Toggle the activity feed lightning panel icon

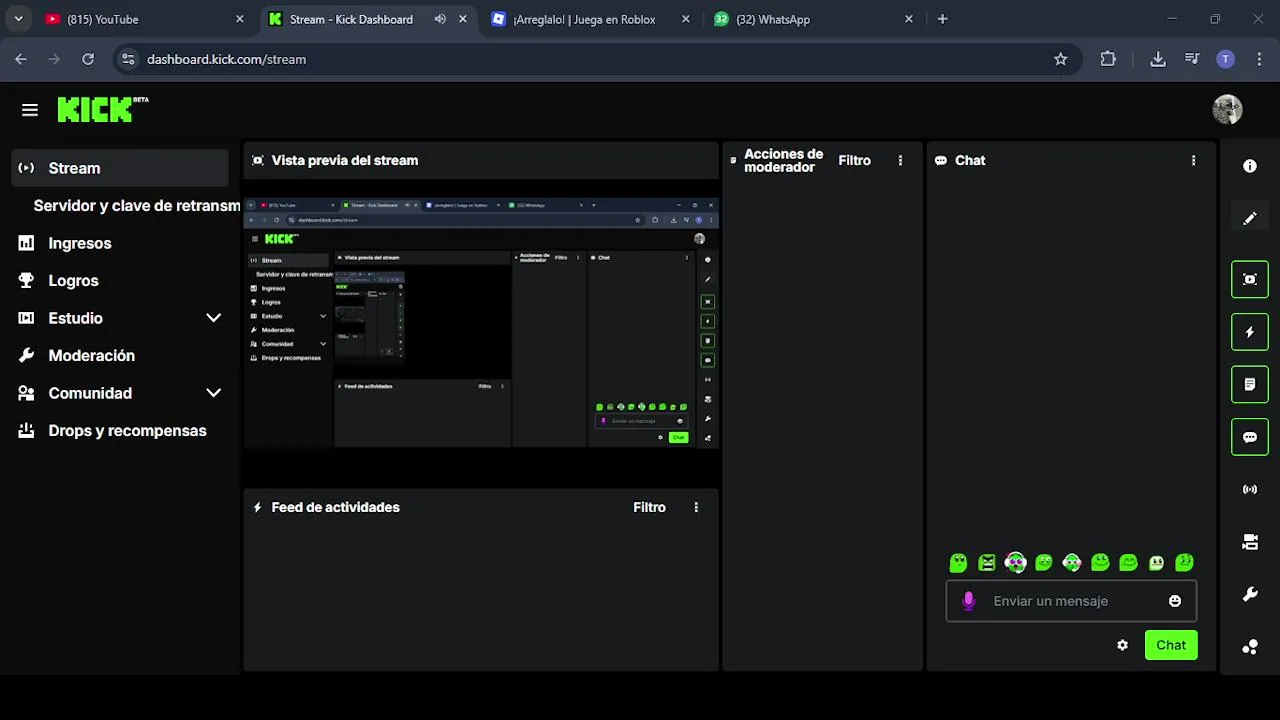click(1250, 332)
